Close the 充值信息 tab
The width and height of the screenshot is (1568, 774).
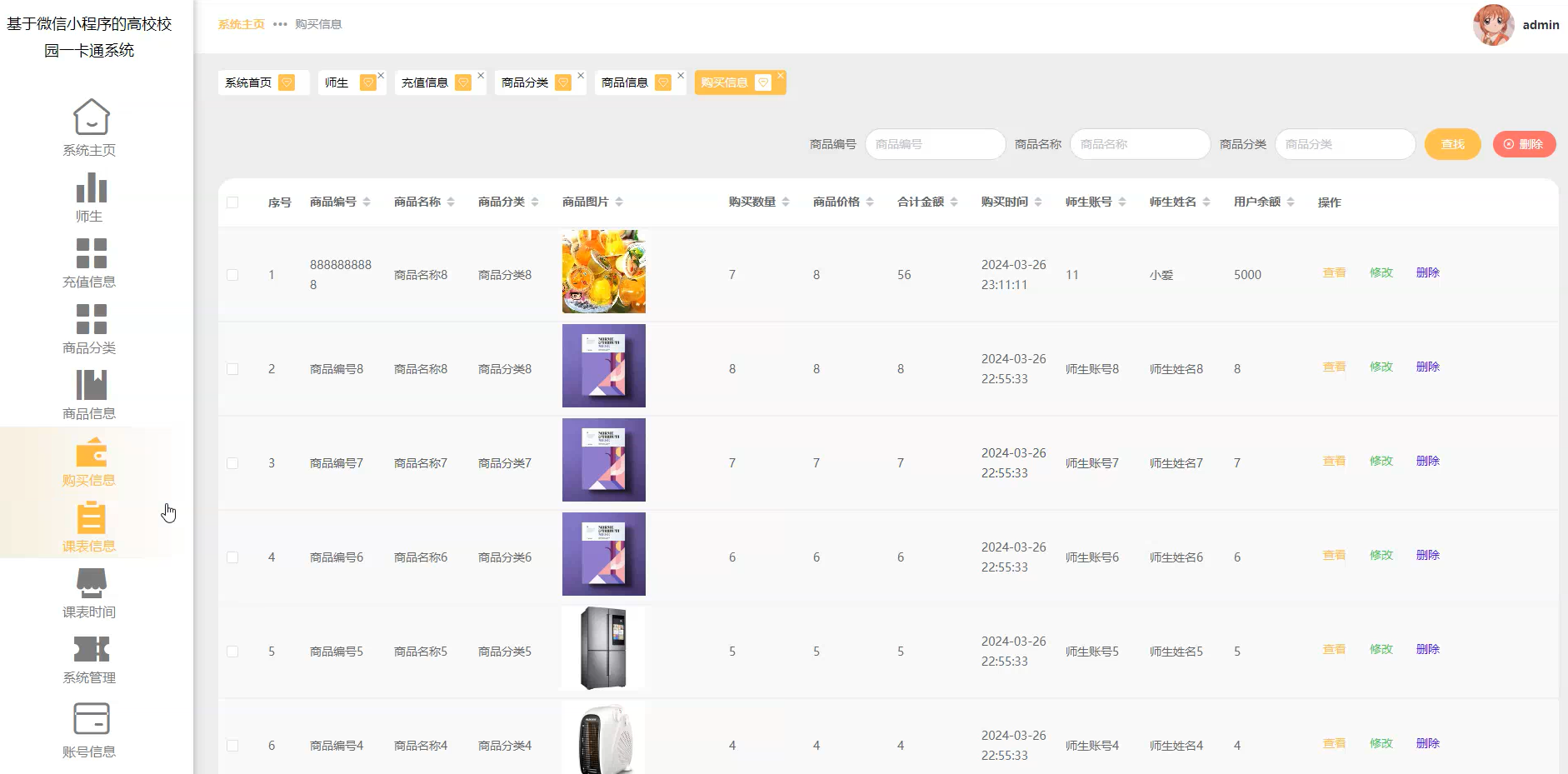[x=481, y=75]
